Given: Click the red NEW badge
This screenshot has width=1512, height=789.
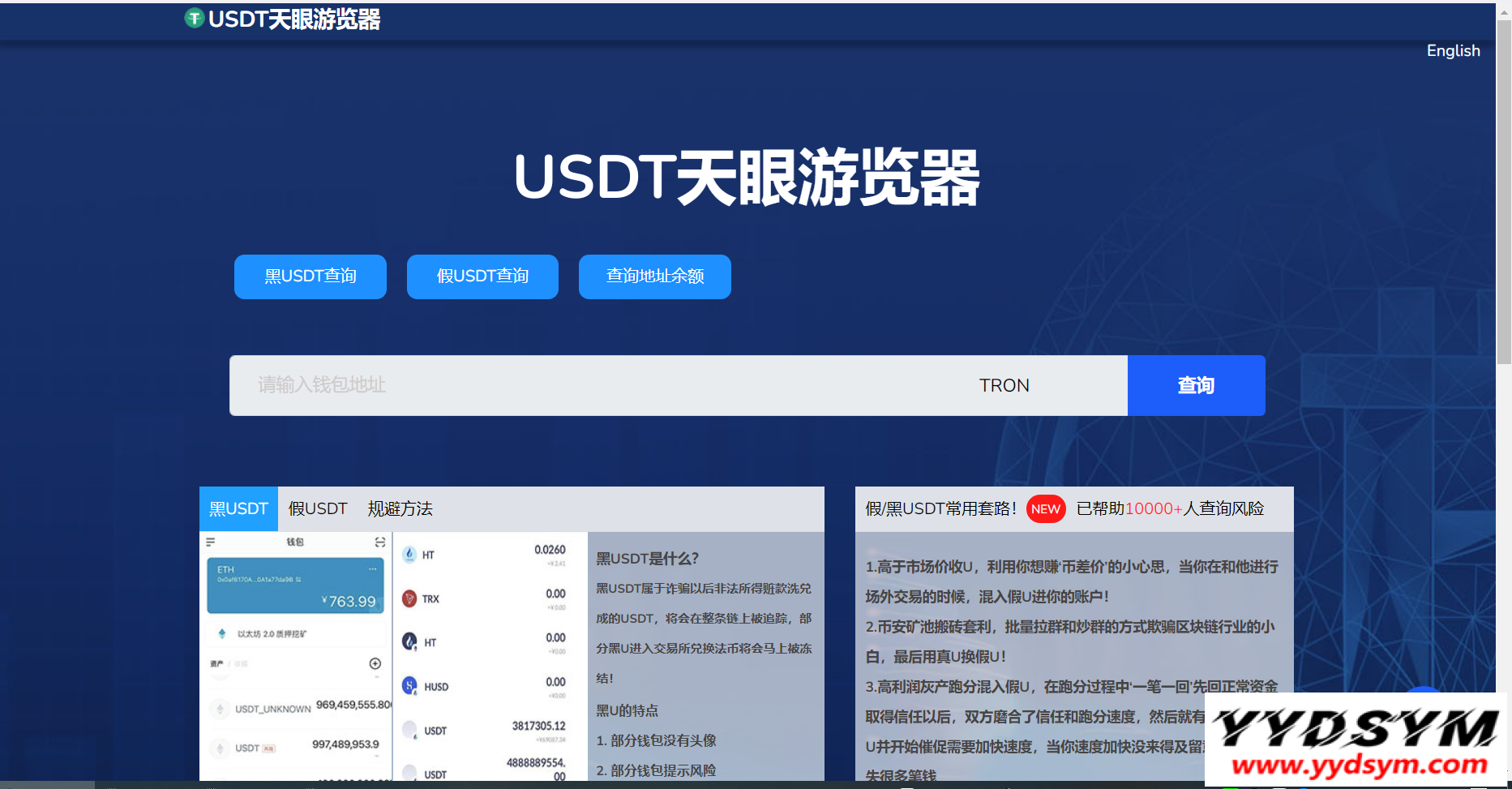Looking at the screenshot, I should 1045,508.
